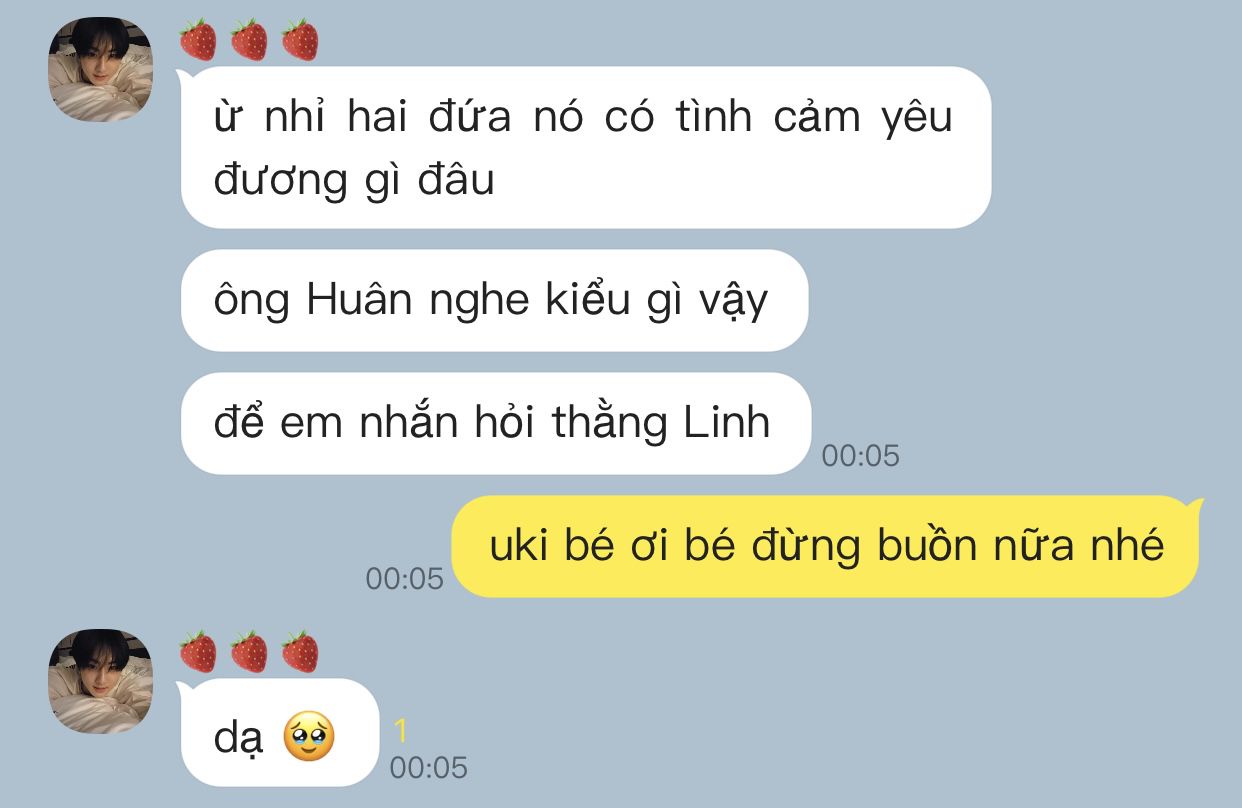The width and height of the screenshot is (1242, 808).
Task: Select the message "ừ nhỉ hai đứa nó có tình cảm"
Action: pos(585,148)
